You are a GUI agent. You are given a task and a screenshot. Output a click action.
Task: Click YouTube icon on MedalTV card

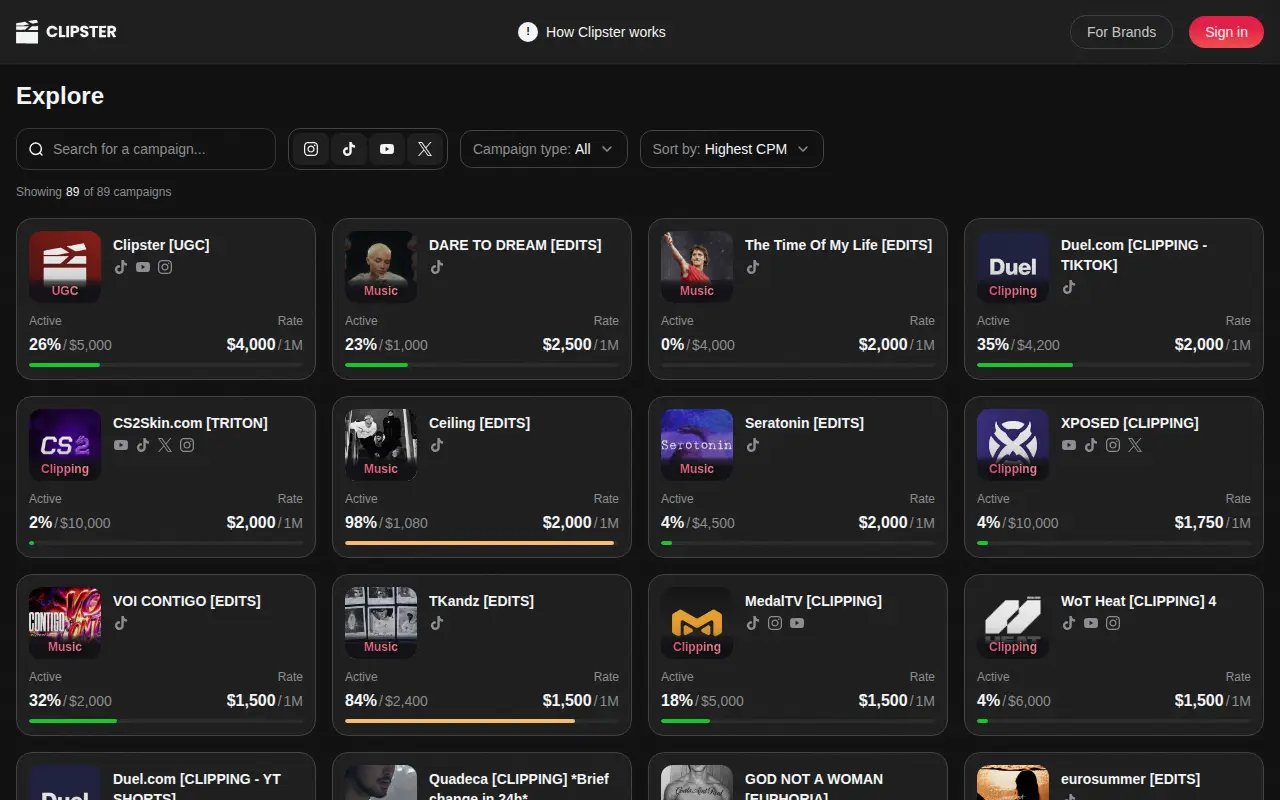797,623
